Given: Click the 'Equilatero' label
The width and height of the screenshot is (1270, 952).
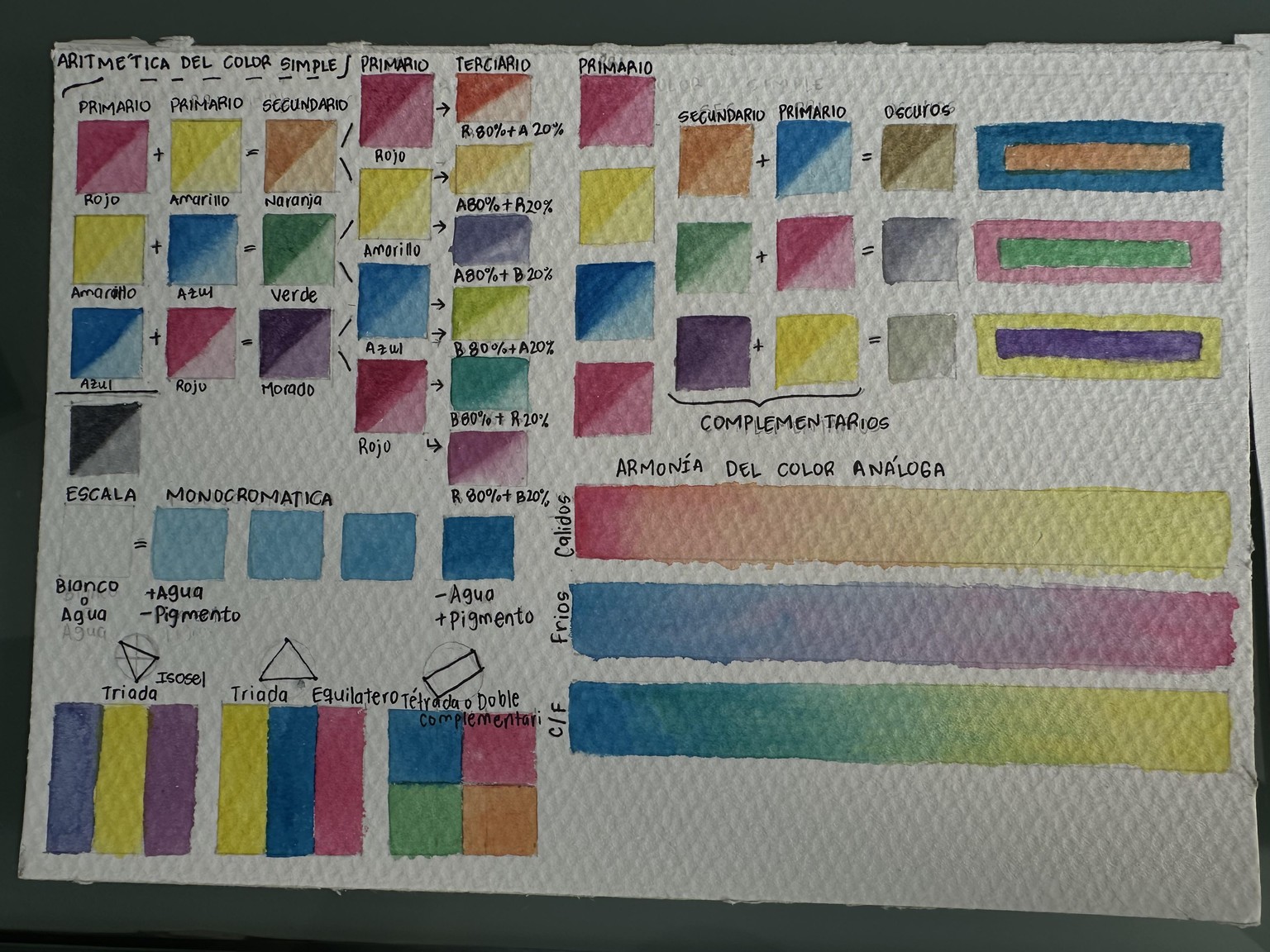Looking at the screenshot, I should [x=356, y=696].
